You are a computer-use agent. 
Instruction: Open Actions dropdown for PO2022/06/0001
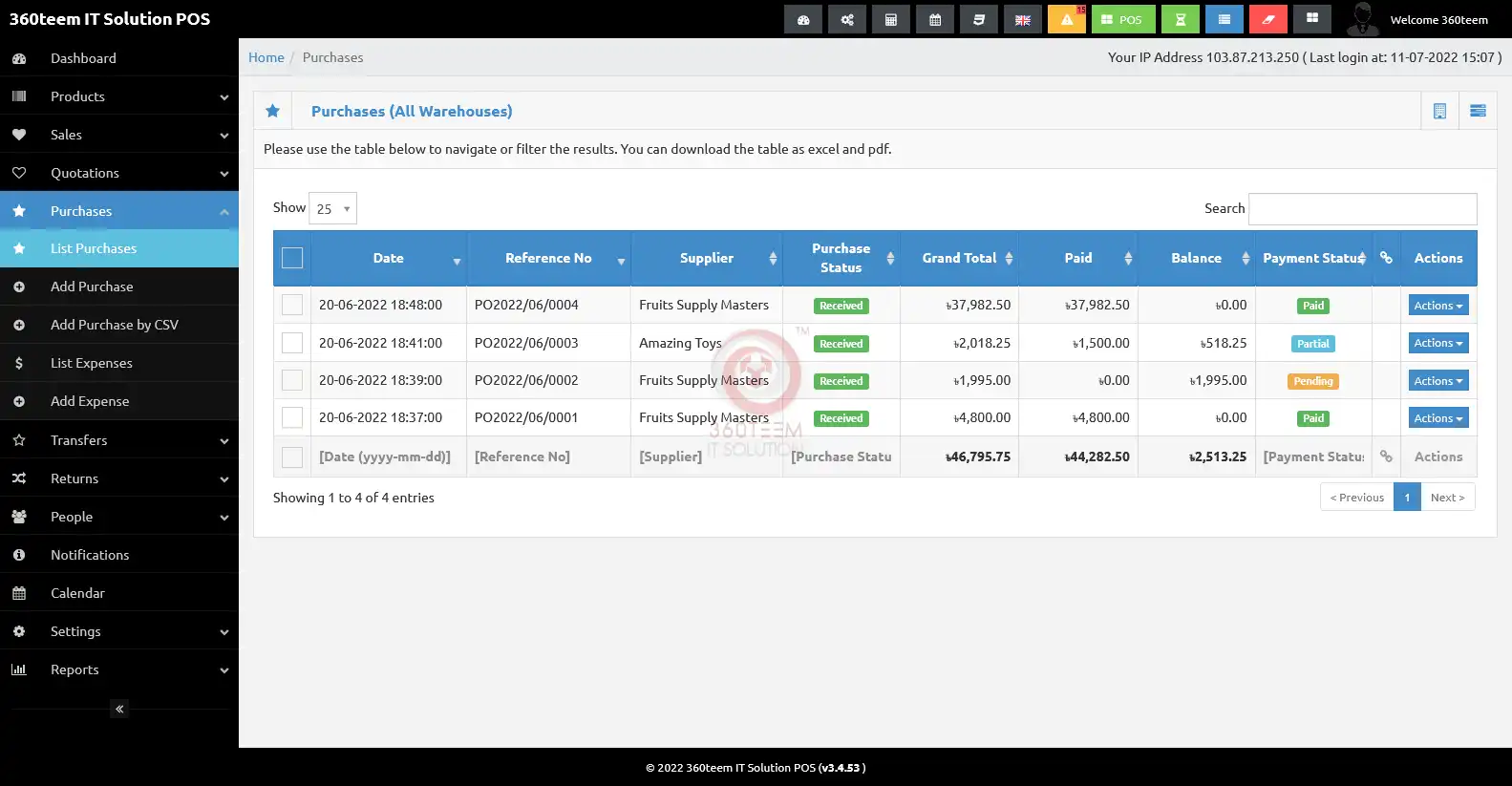(1438, 418)
